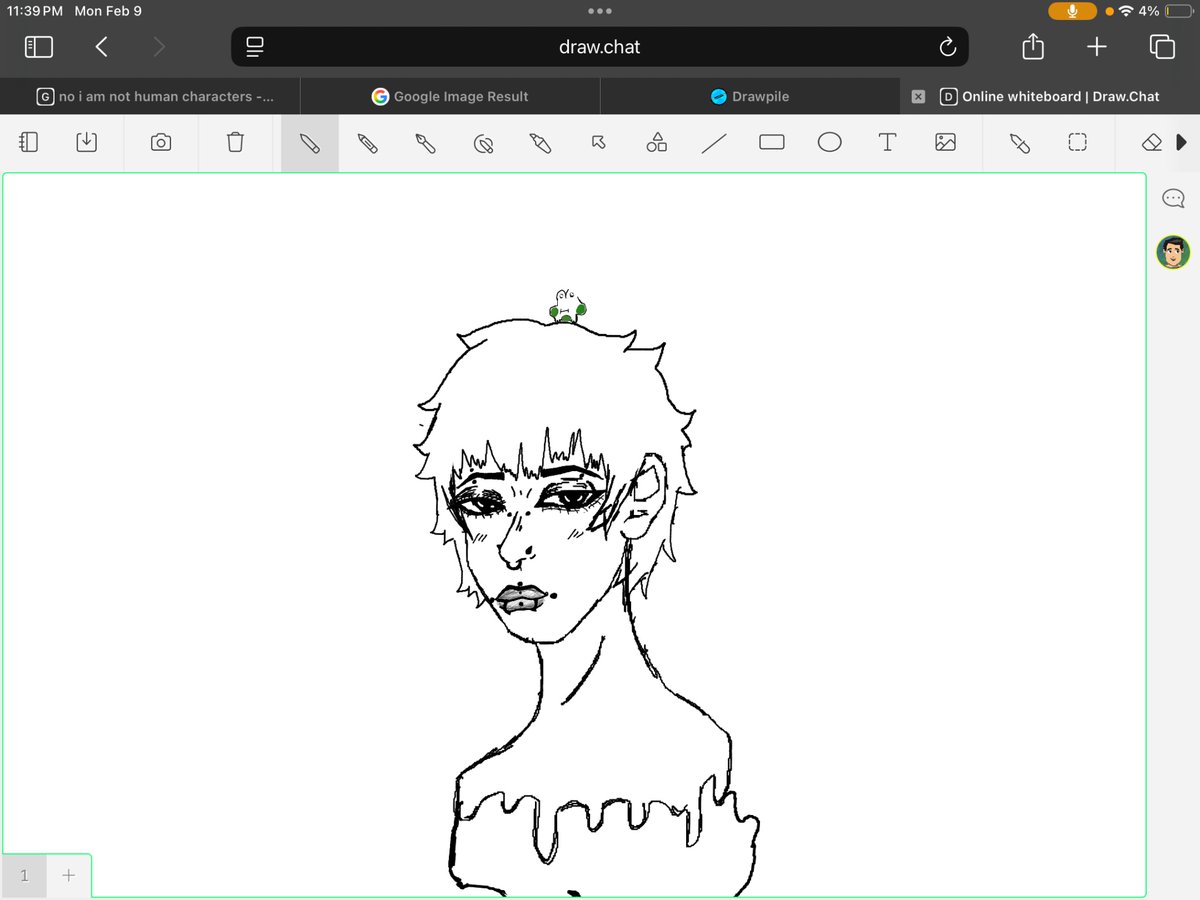Viewport: 1200px width, 900px height.
Task: Tap the orange microphone indicator
Action: click(x=1072, y=11)
